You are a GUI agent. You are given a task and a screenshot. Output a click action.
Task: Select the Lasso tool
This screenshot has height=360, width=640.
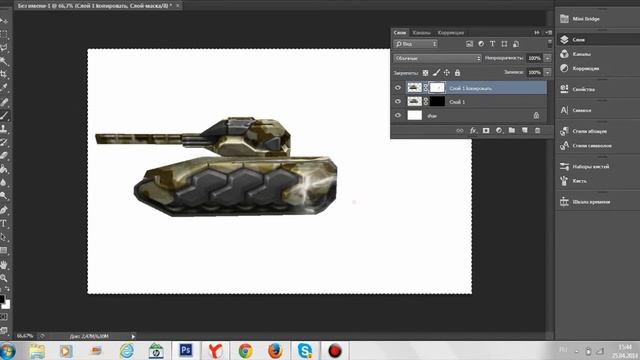[4, 48]
